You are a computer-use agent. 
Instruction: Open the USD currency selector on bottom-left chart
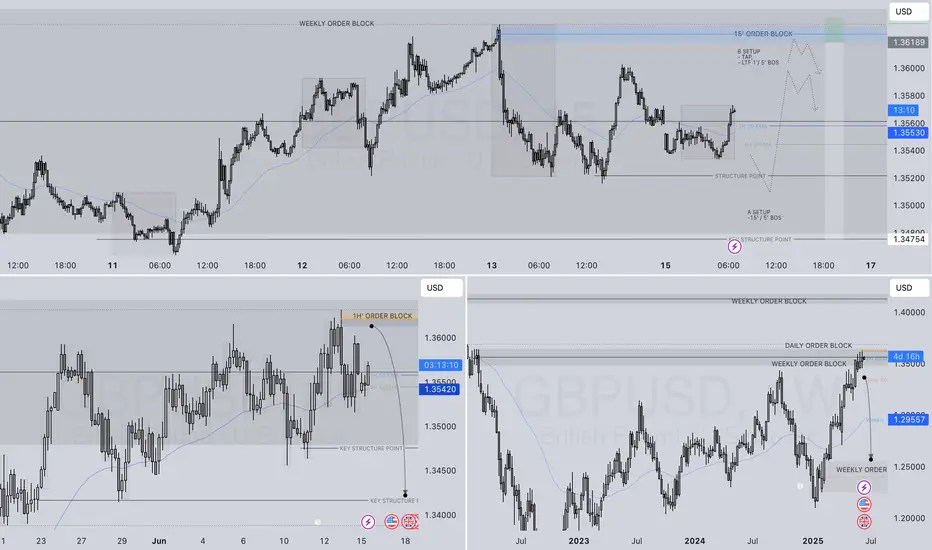[x=441, y=288]
